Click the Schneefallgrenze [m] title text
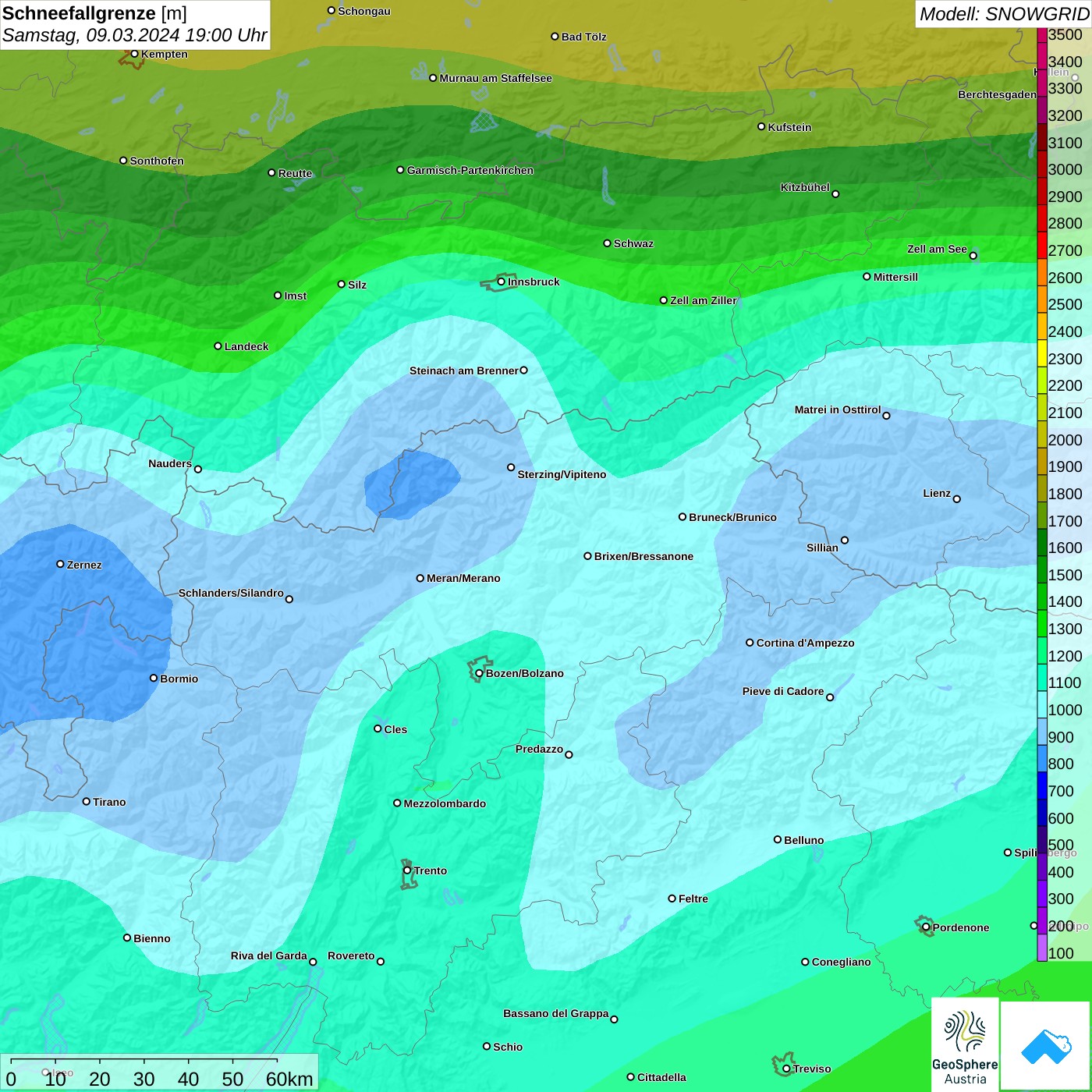 (94, 13)
